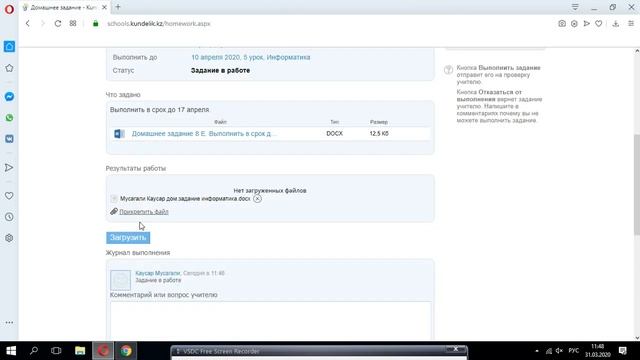Click the page vertical scrollbar
Image resolution: width=640 pixels, height=360 pixels.
click(x=637, y=184)
